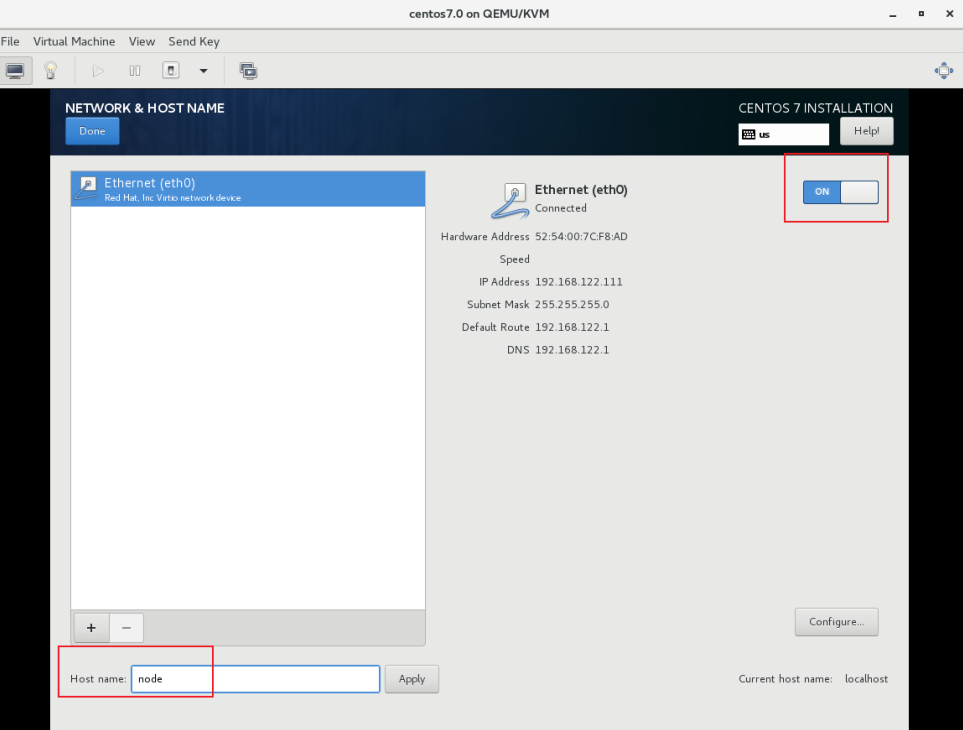
Task: Click the IP Address 192.168.122.111 value
Action: [x=579, y=282]
